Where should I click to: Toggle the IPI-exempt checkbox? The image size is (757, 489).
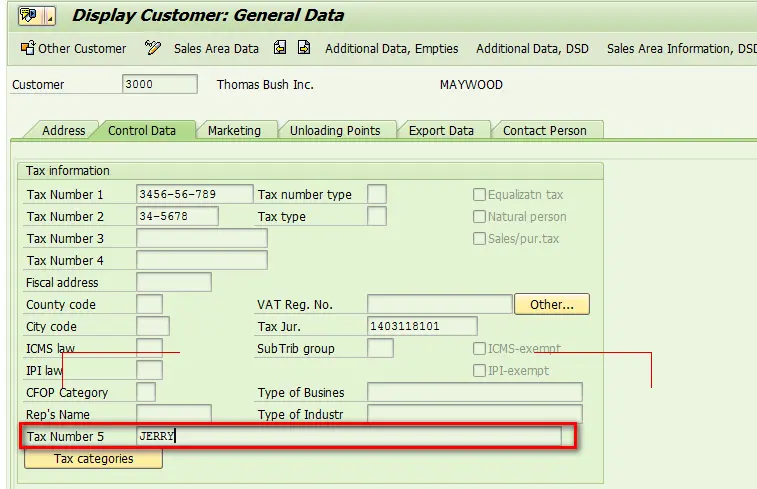pyautogui.click(x=479, y=370)
